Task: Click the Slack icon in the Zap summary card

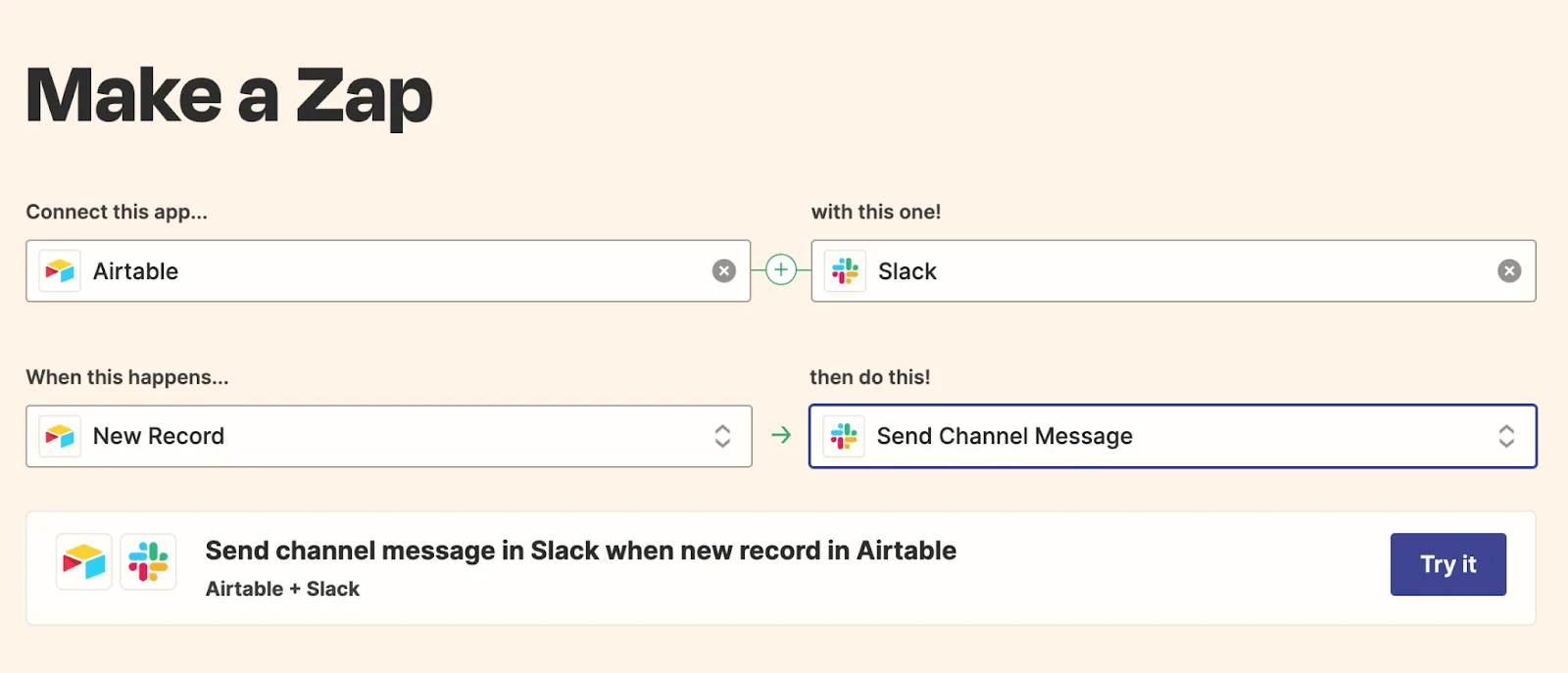Action: click(148, 562)
